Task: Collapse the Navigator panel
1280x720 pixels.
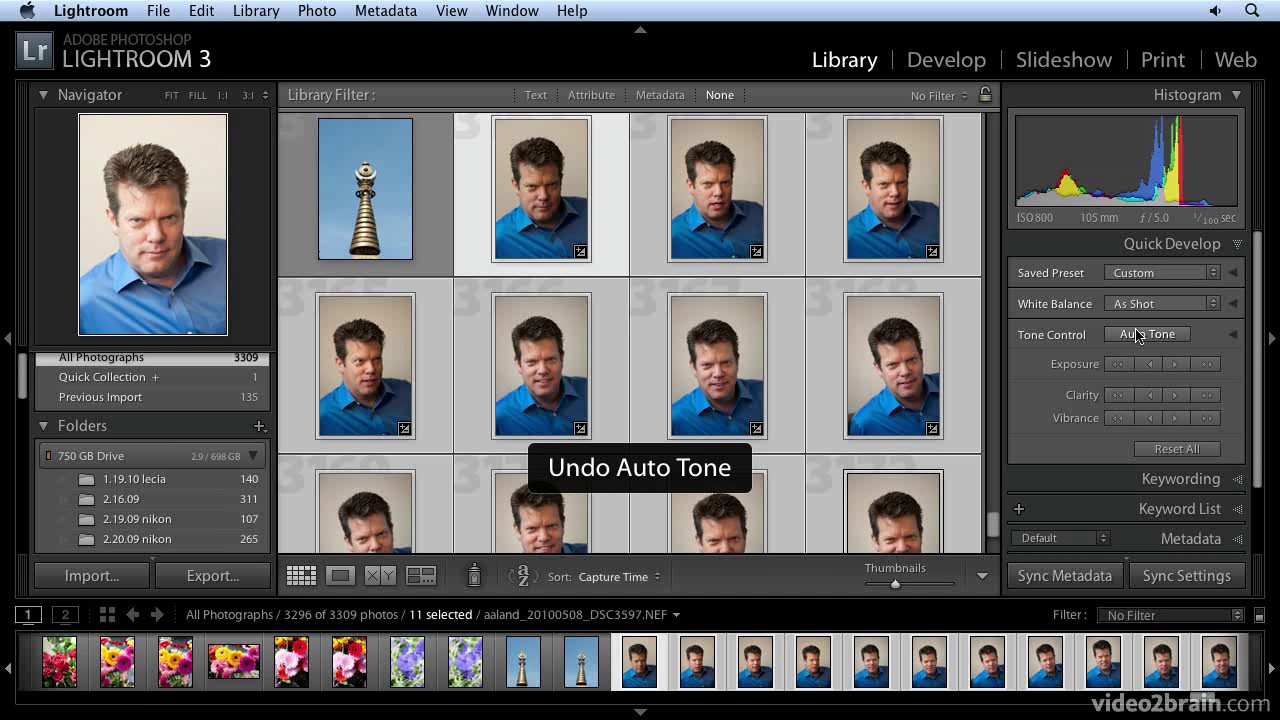Action: pos(43,95)
